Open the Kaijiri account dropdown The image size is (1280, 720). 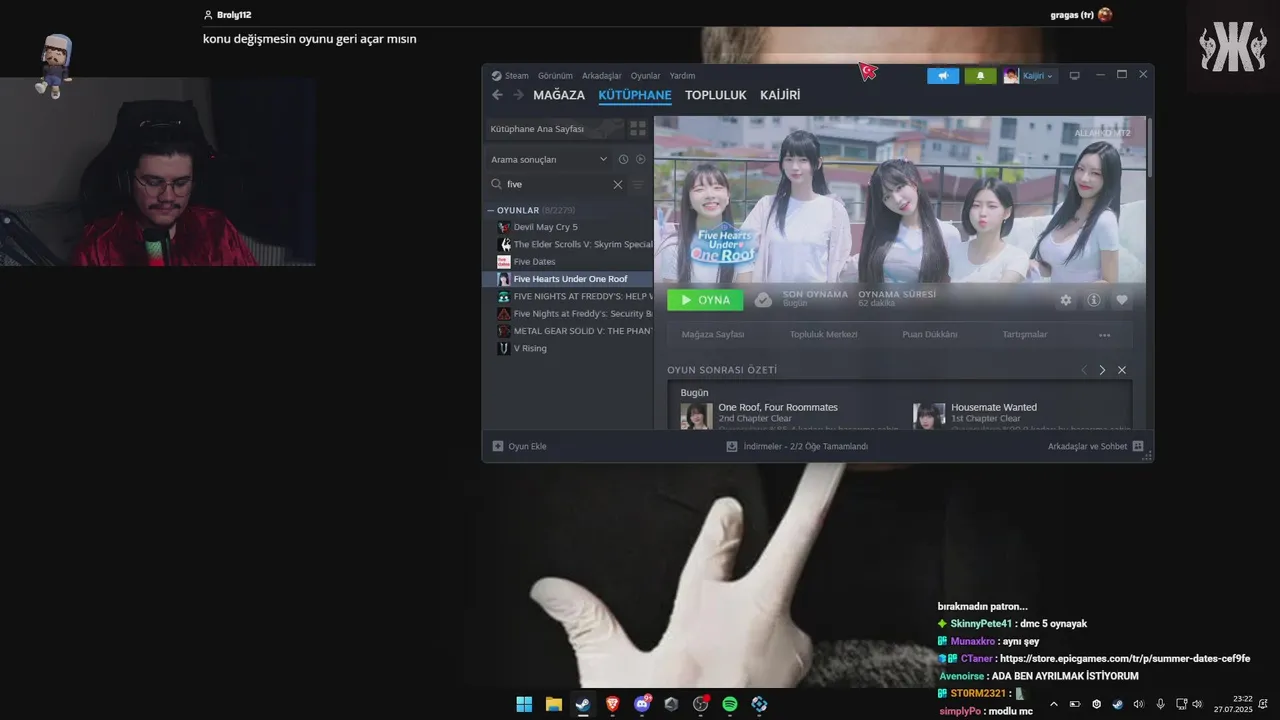[1029, 76]
